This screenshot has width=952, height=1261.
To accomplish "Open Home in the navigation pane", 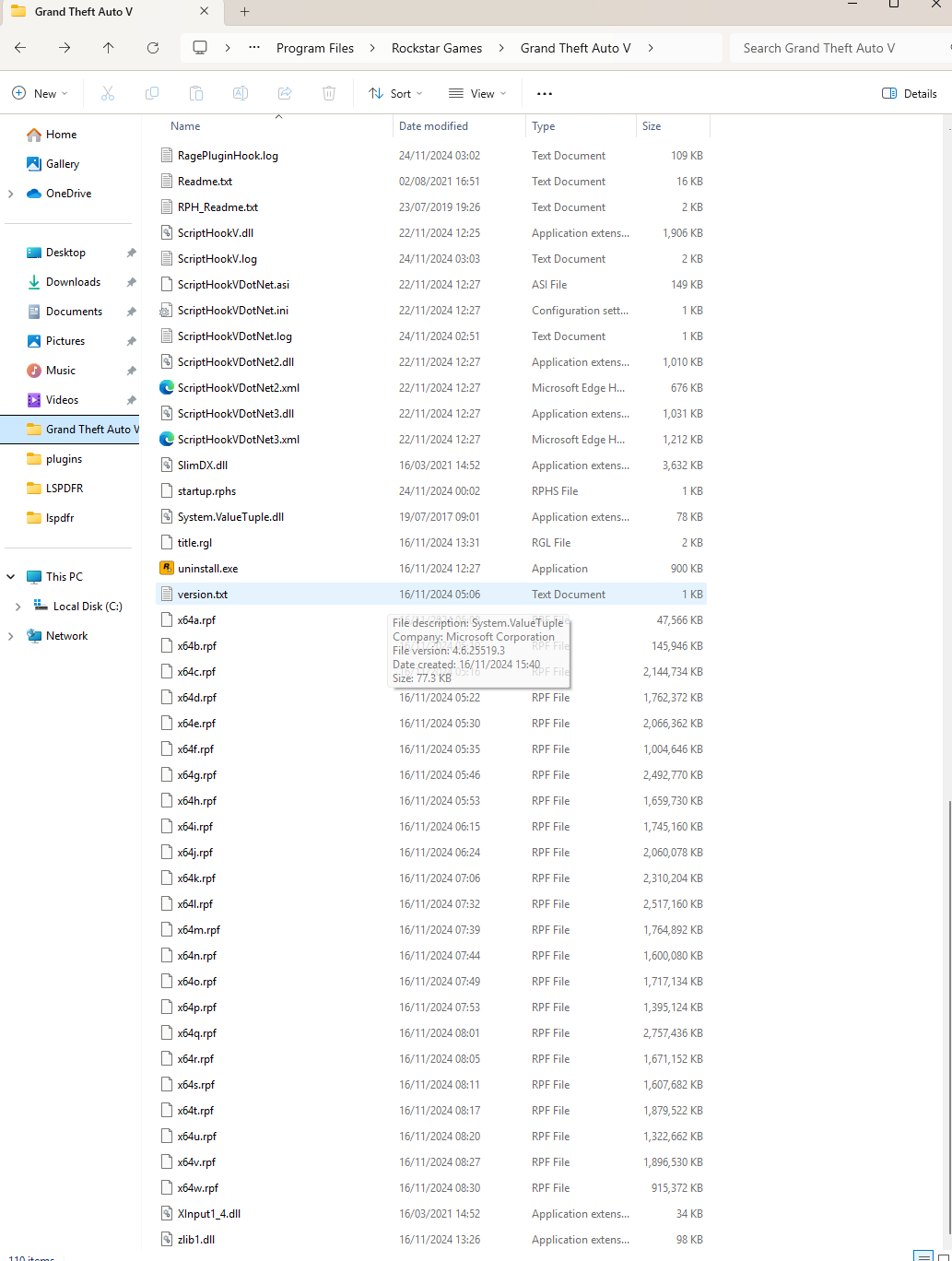I will [x=61, y=135].
